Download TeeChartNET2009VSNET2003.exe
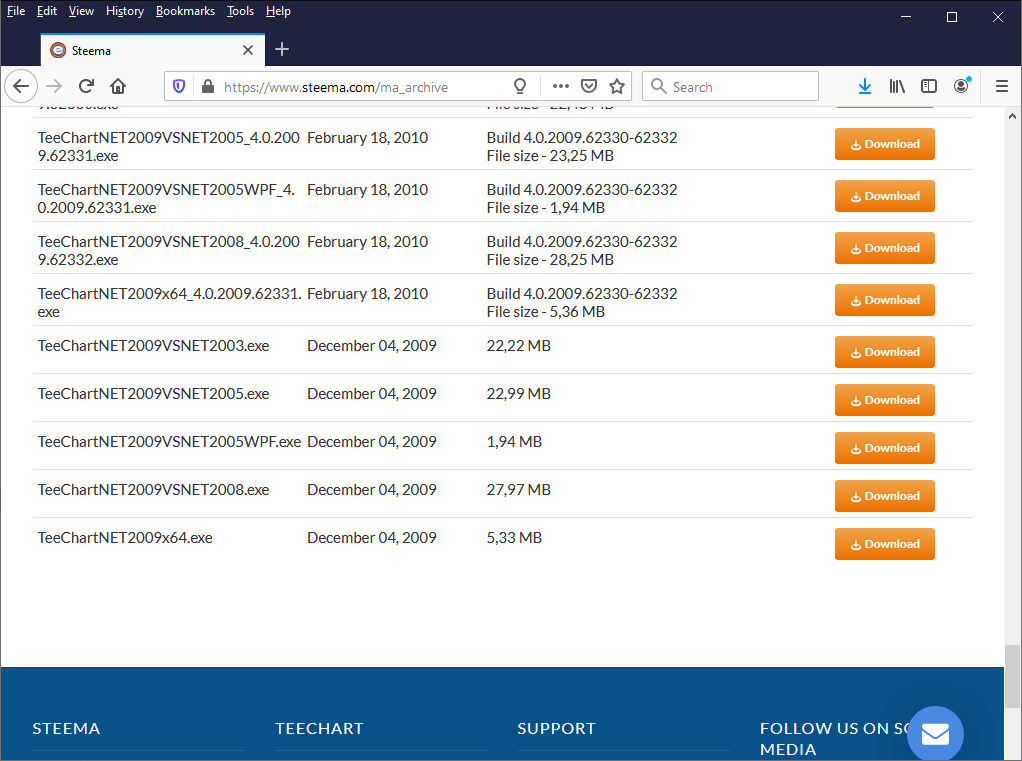 point(884,352)
